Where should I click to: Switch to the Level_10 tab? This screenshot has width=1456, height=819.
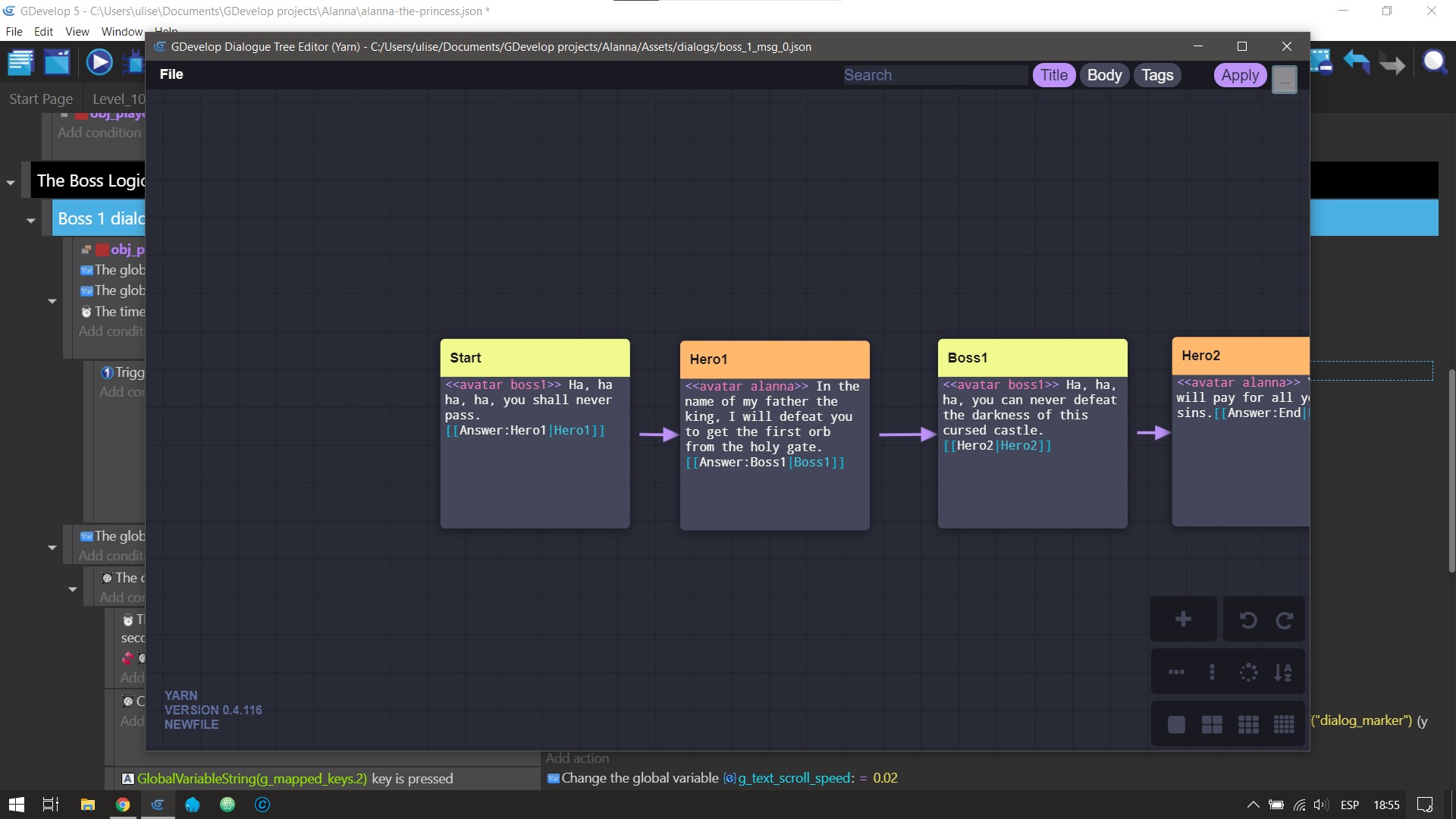click(x=118, y=99)
